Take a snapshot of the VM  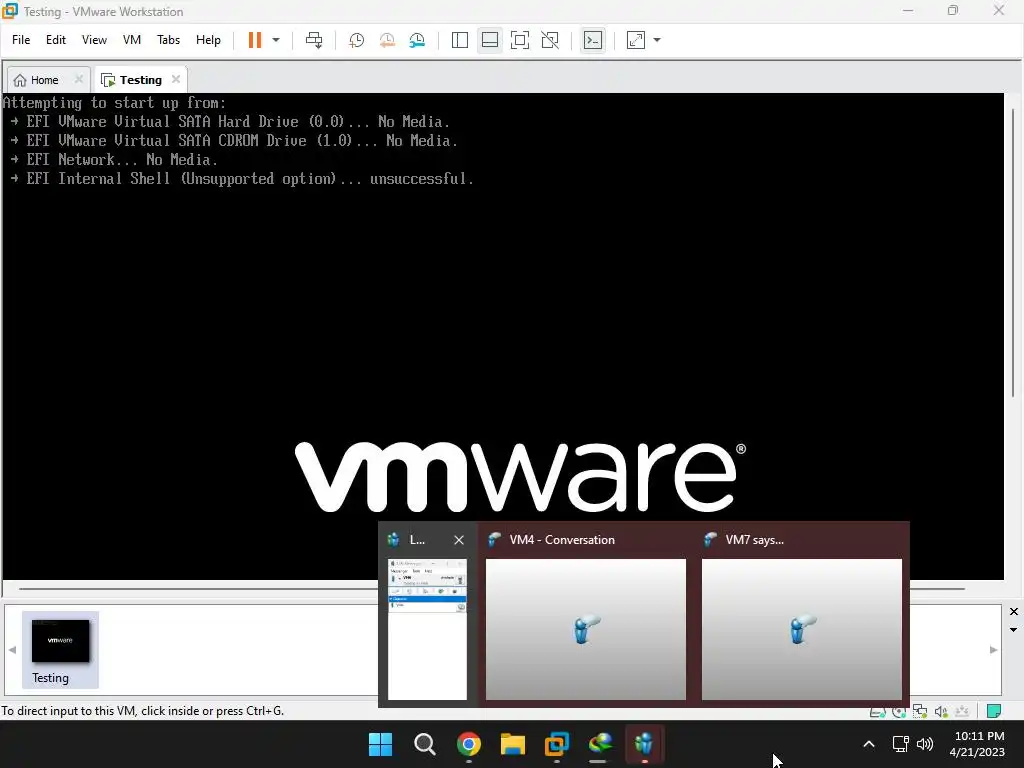(x=356, y=40)
